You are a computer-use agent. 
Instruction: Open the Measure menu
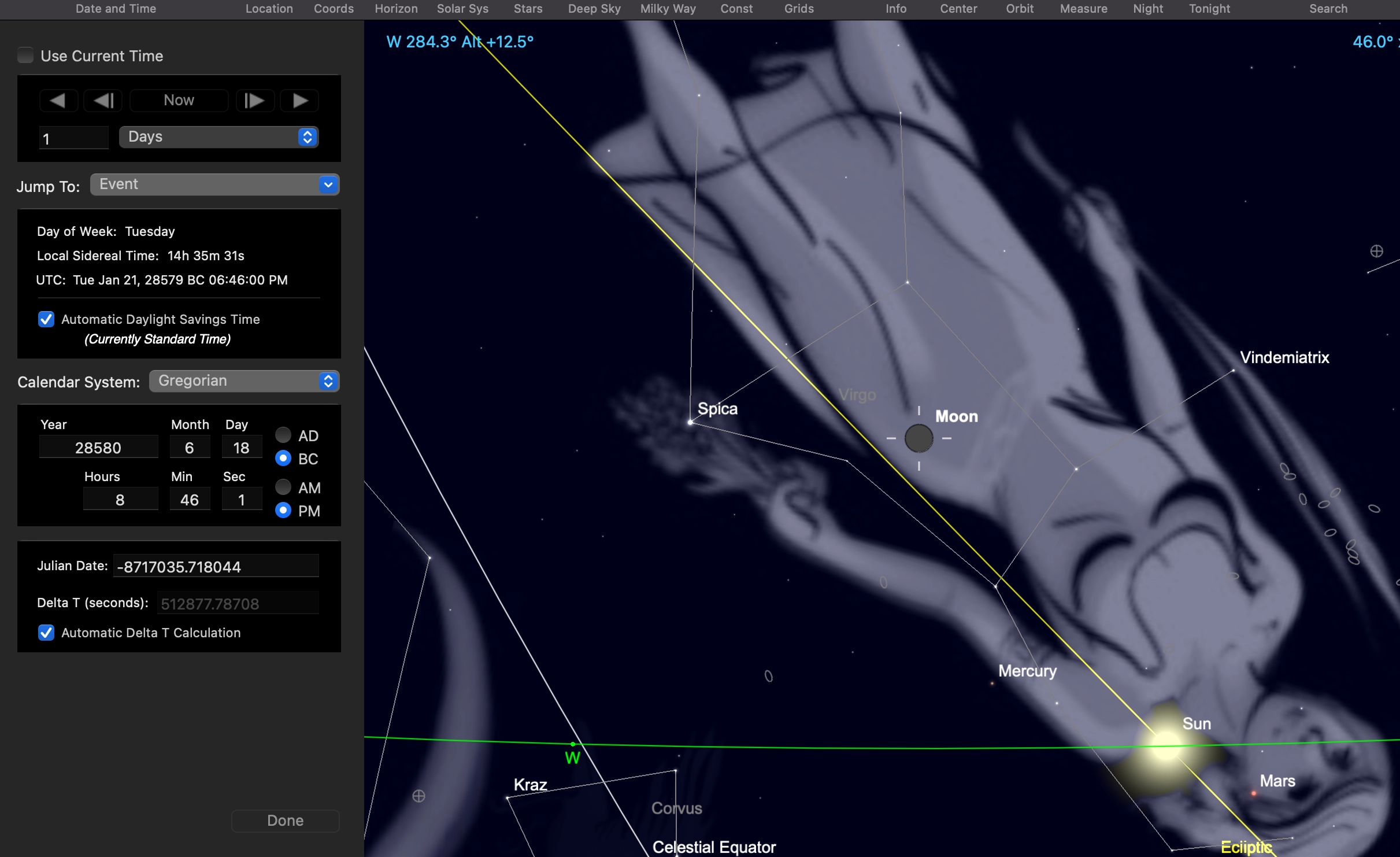(1083, 9)
